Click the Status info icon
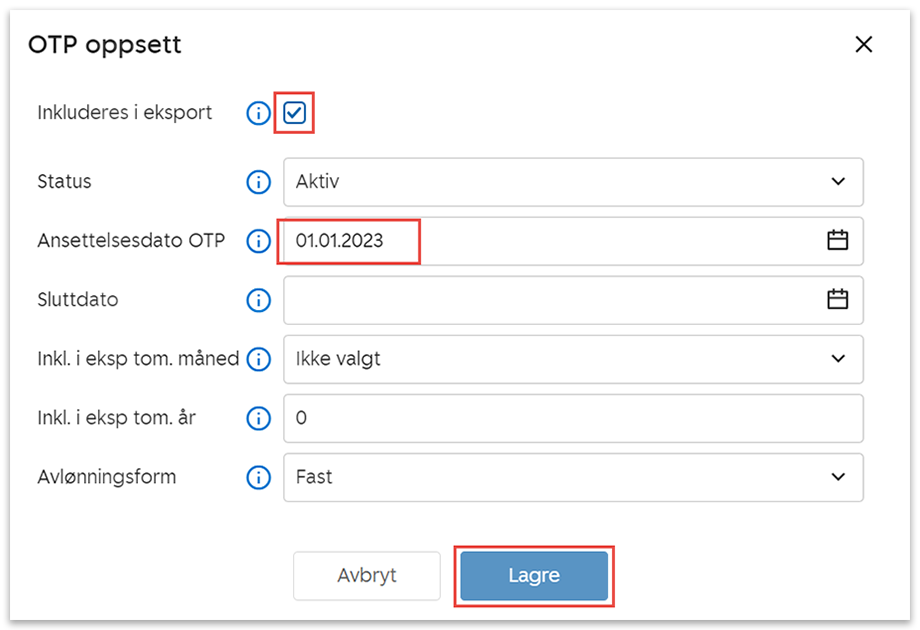920x630 pixels. point(258,182)
